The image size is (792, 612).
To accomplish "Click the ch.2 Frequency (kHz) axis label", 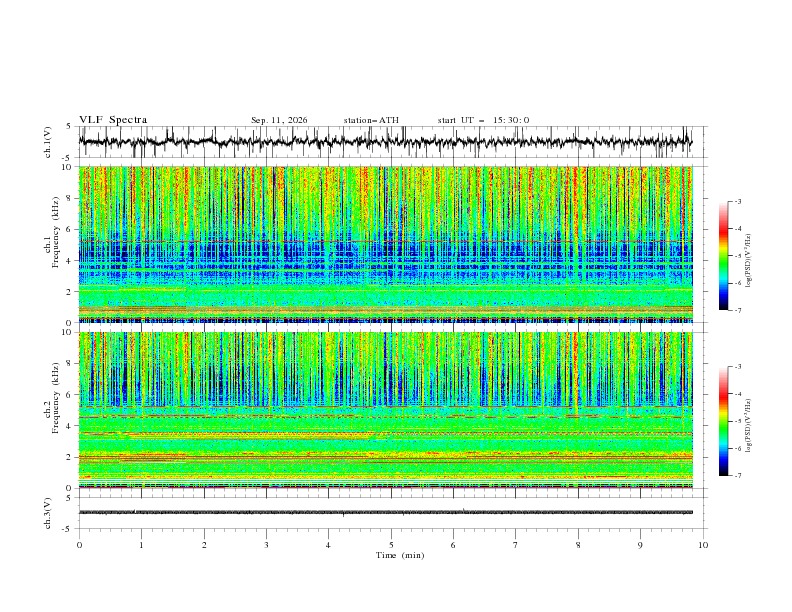I will pyautogui.click(x=51, y=398).
